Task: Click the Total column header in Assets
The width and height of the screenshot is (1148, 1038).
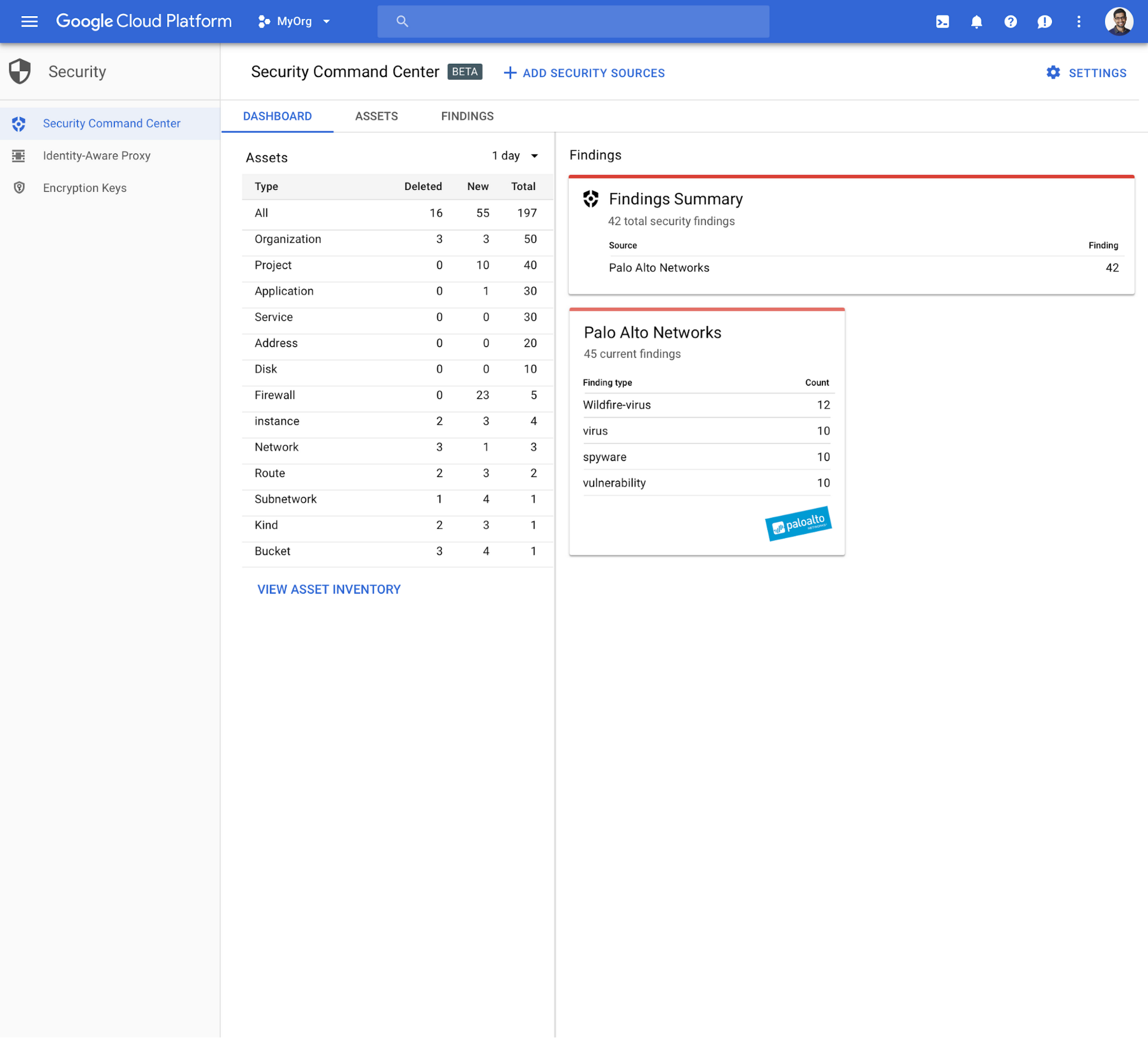Action: click(x=523, y=186)
